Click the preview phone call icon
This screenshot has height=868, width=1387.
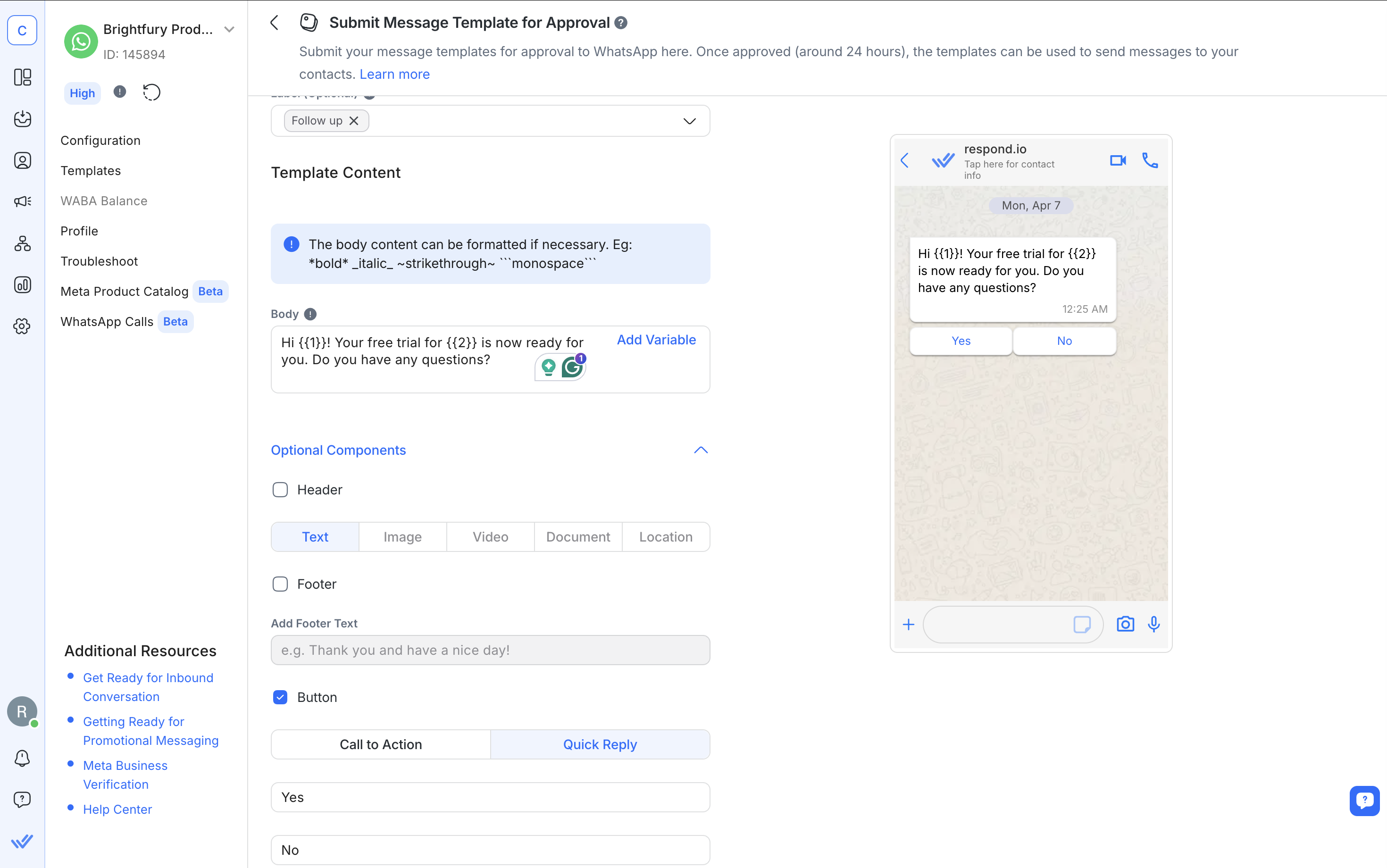[x=1150, y=160]
